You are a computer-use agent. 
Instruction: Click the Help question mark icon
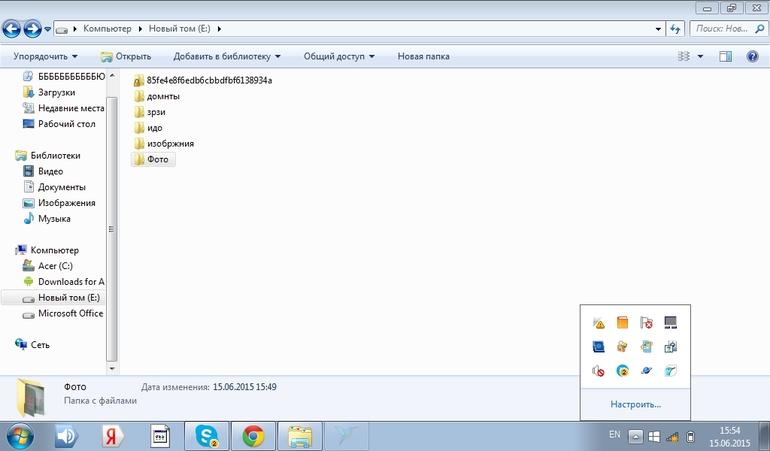[752, 57]
